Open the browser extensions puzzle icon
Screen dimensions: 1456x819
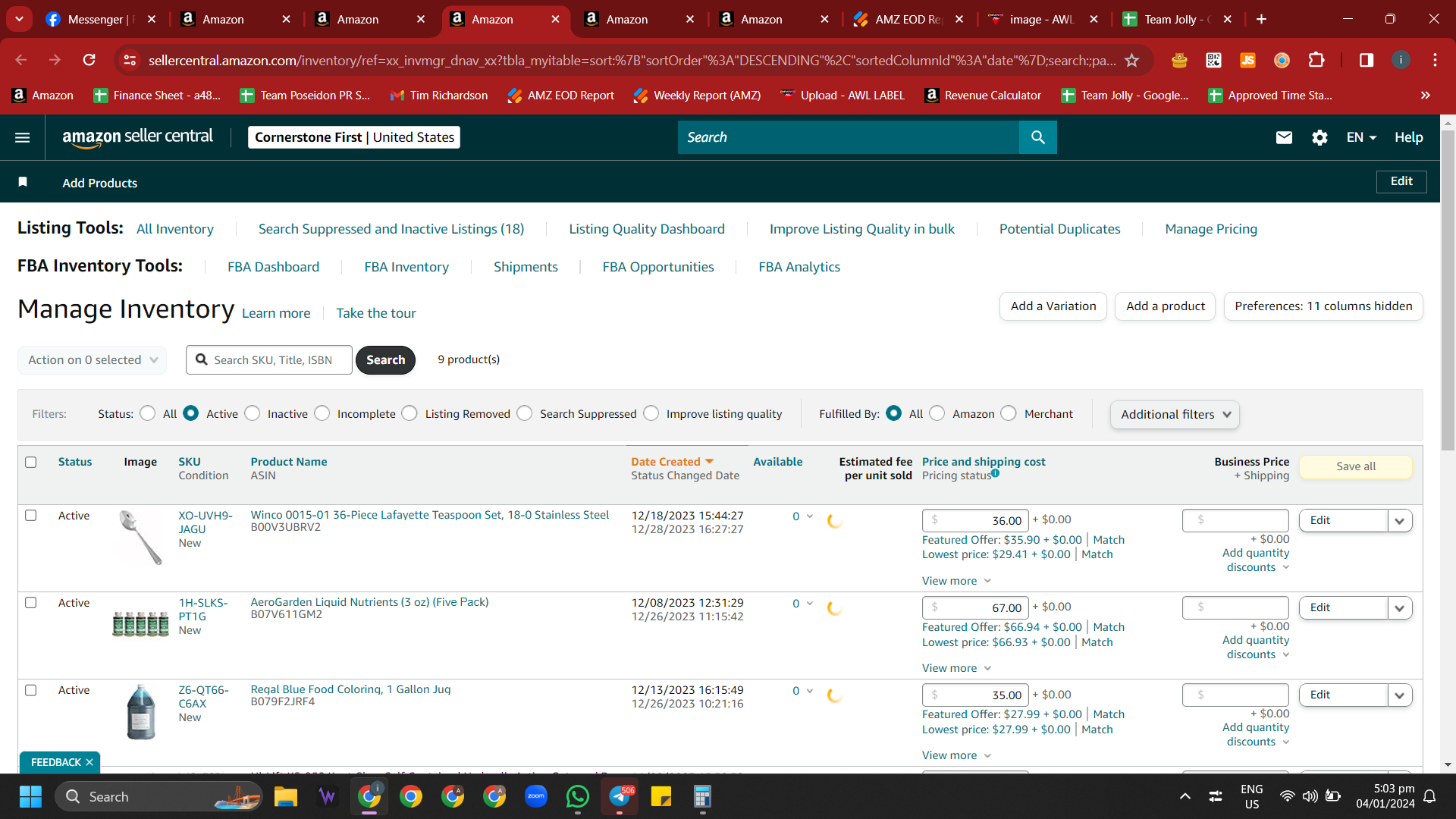click(1316, 60)
